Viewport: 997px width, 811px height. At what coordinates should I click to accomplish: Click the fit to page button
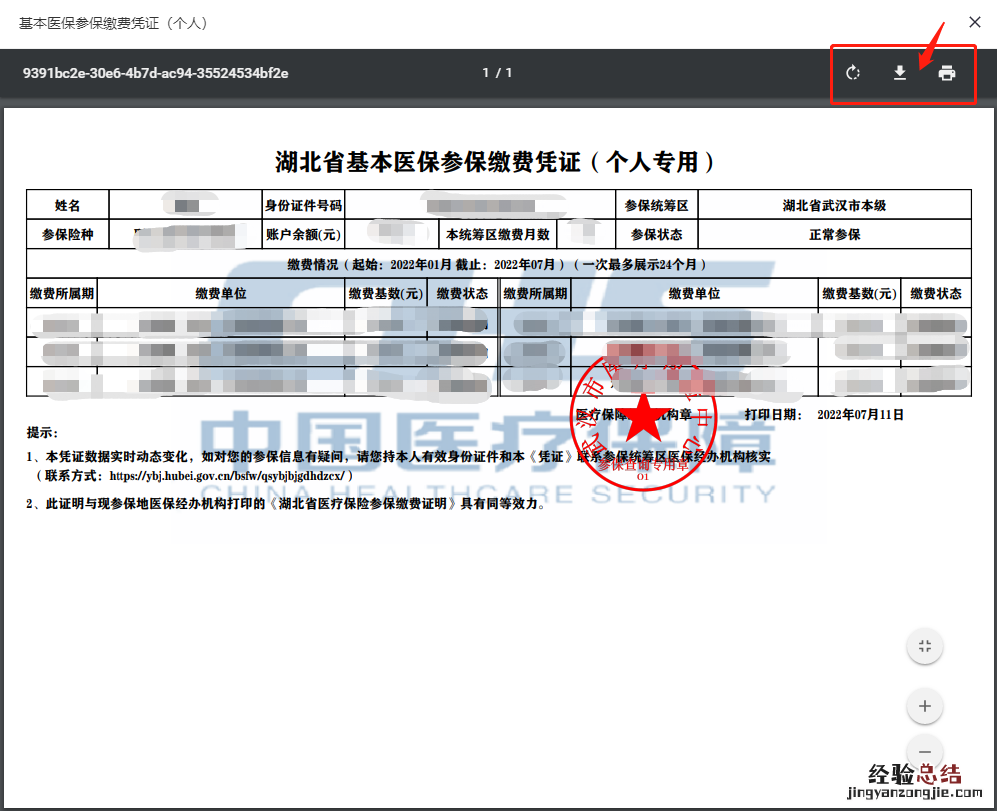pos(925,646)
